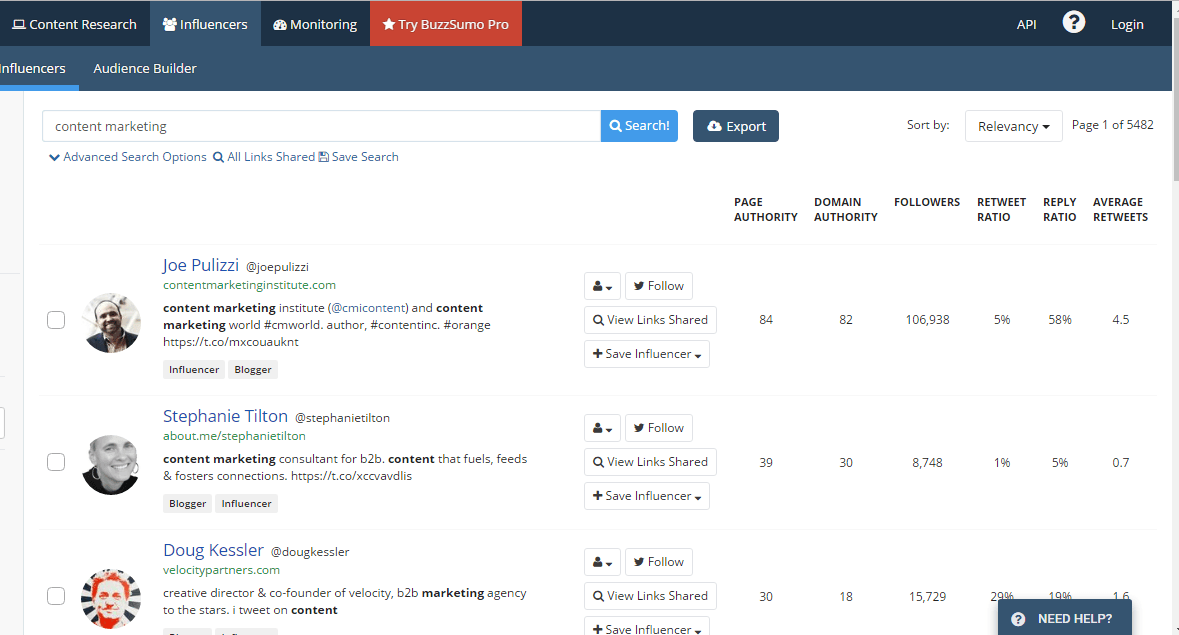Open Save Influencer dropdown for Doug Kessler
The image size is (1179, 635).
click(x=647, y=626)
